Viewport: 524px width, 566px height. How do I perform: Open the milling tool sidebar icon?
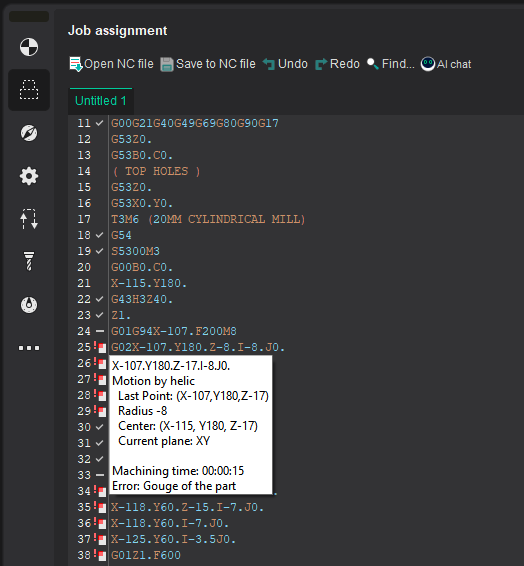pos(29,261)
